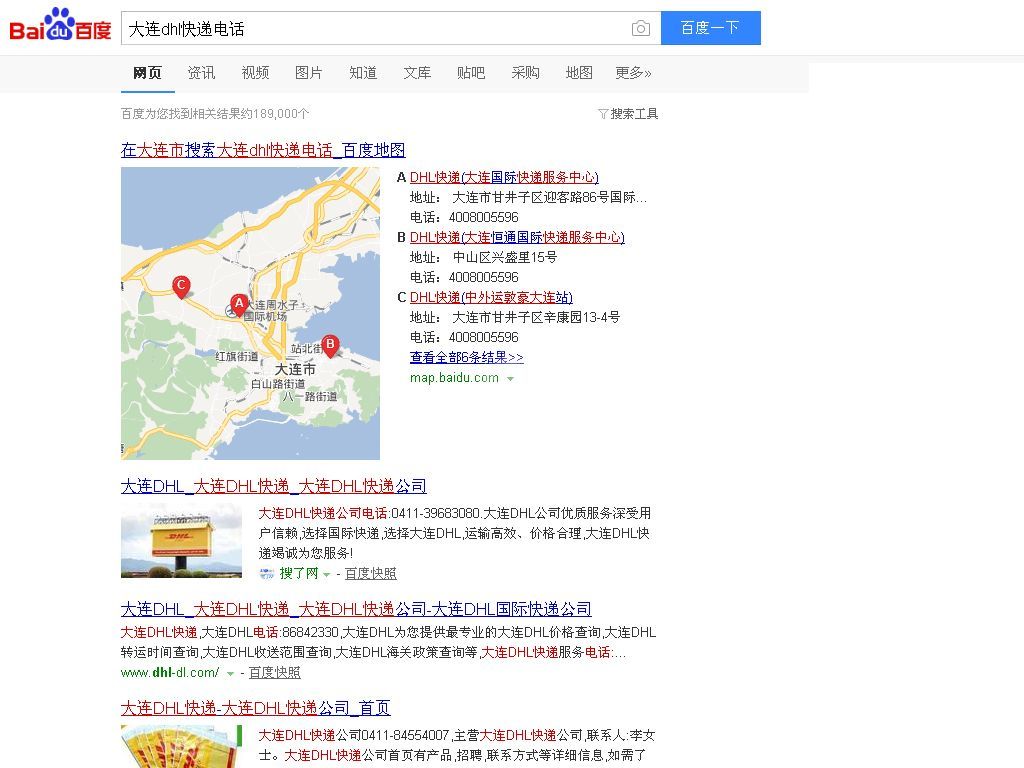This screenshot has width=1024, height=768.
Task: Click address 大连市甘井子区辛康园13-4号
Action: (x=536, y=318)
